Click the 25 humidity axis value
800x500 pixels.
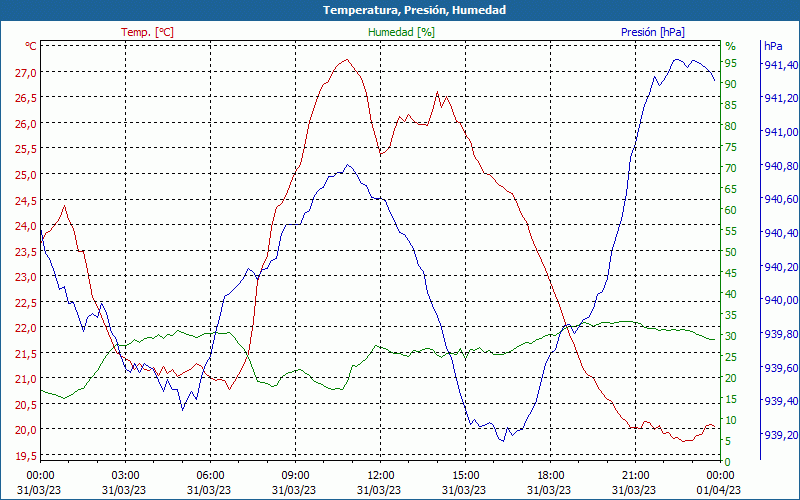coord(731,357)
